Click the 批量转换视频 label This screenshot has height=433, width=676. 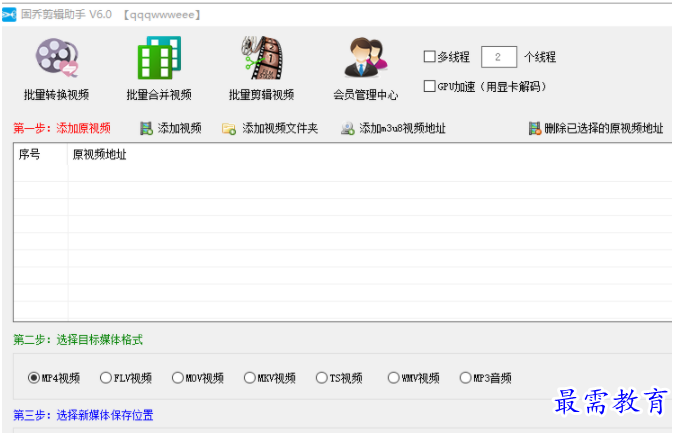(x=56, y=95)
